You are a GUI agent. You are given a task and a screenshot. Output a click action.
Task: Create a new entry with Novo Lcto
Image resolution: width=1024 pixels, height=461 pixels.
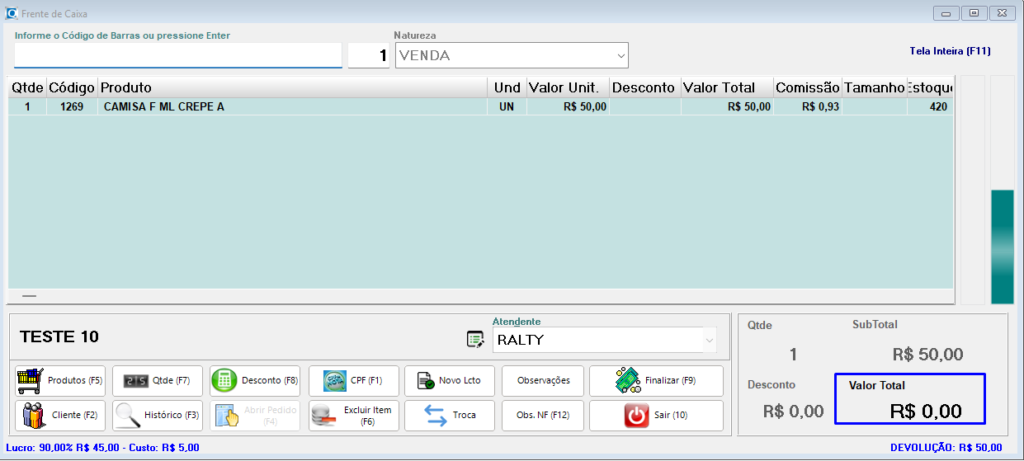tap(449, 380)
